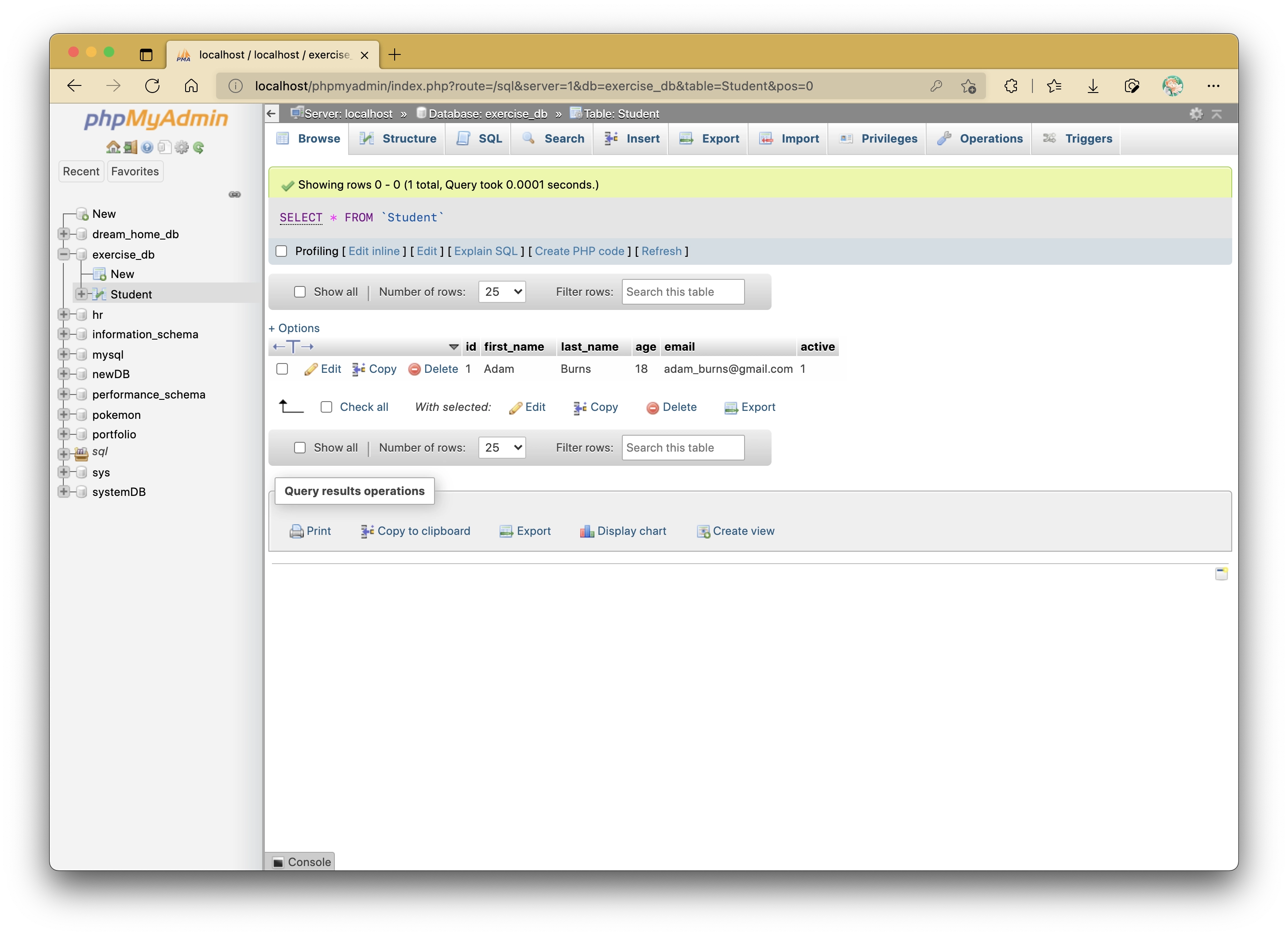The height and width of the screenshot is (936, 1288).
Task: Open lower Number of rows dropdown
Action: [x=502, y=447]
